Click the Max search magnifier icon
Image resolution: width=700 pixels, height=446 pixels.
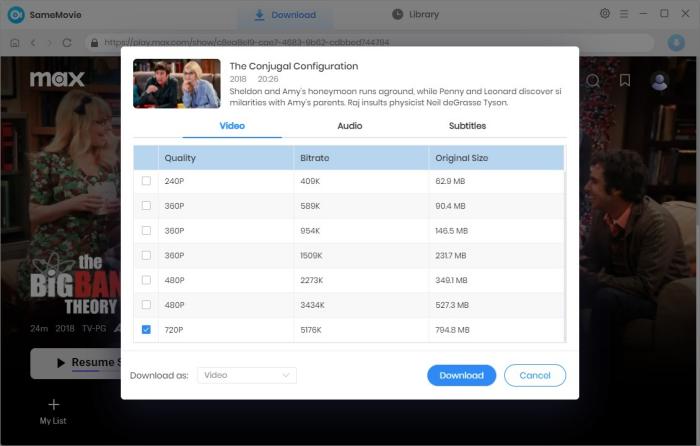click(593, 81)
